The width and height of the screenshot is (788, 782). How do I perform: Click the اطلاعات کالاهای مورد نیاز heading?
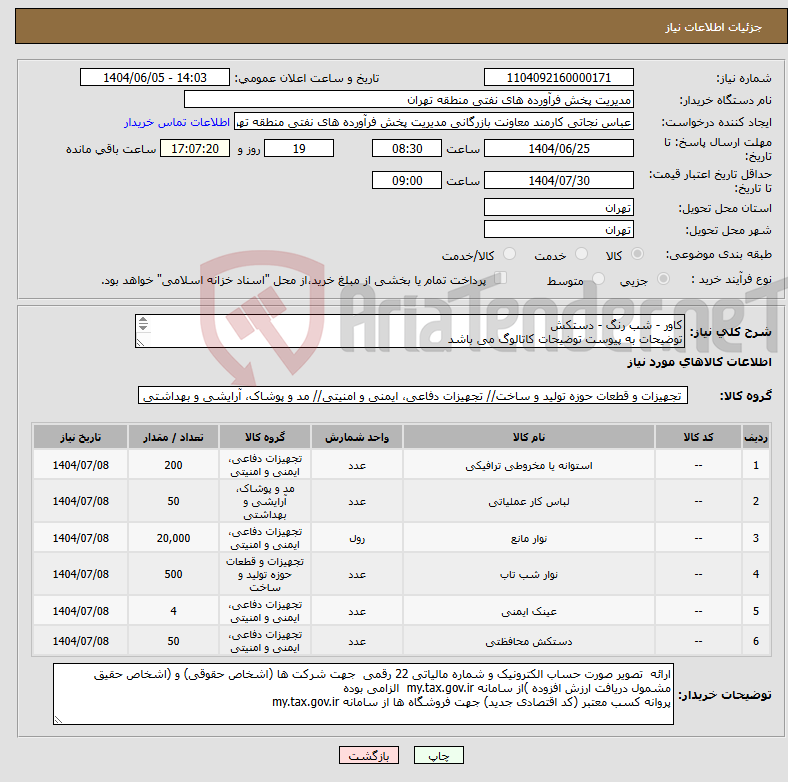coord(699,362)
